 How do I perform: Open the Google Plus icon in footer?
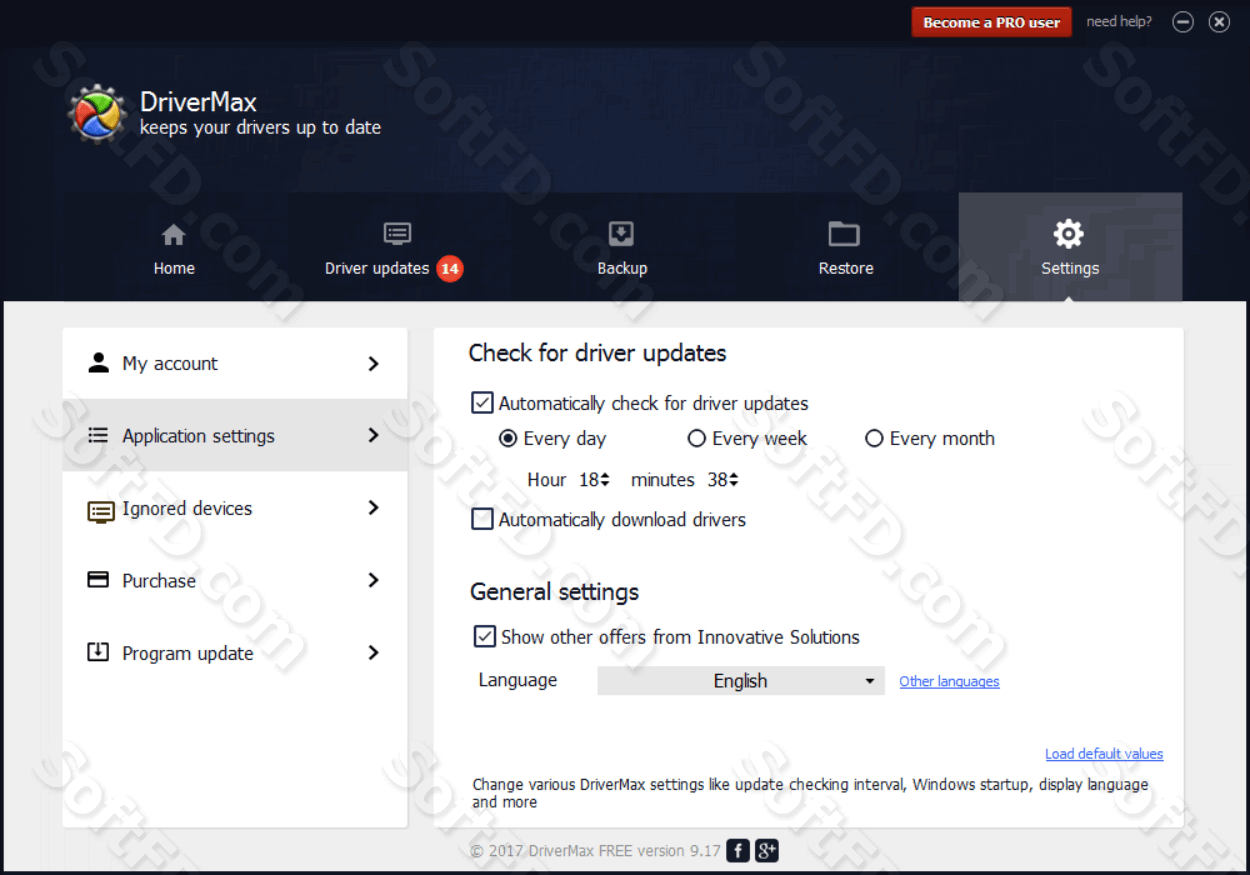pos(767,851)
